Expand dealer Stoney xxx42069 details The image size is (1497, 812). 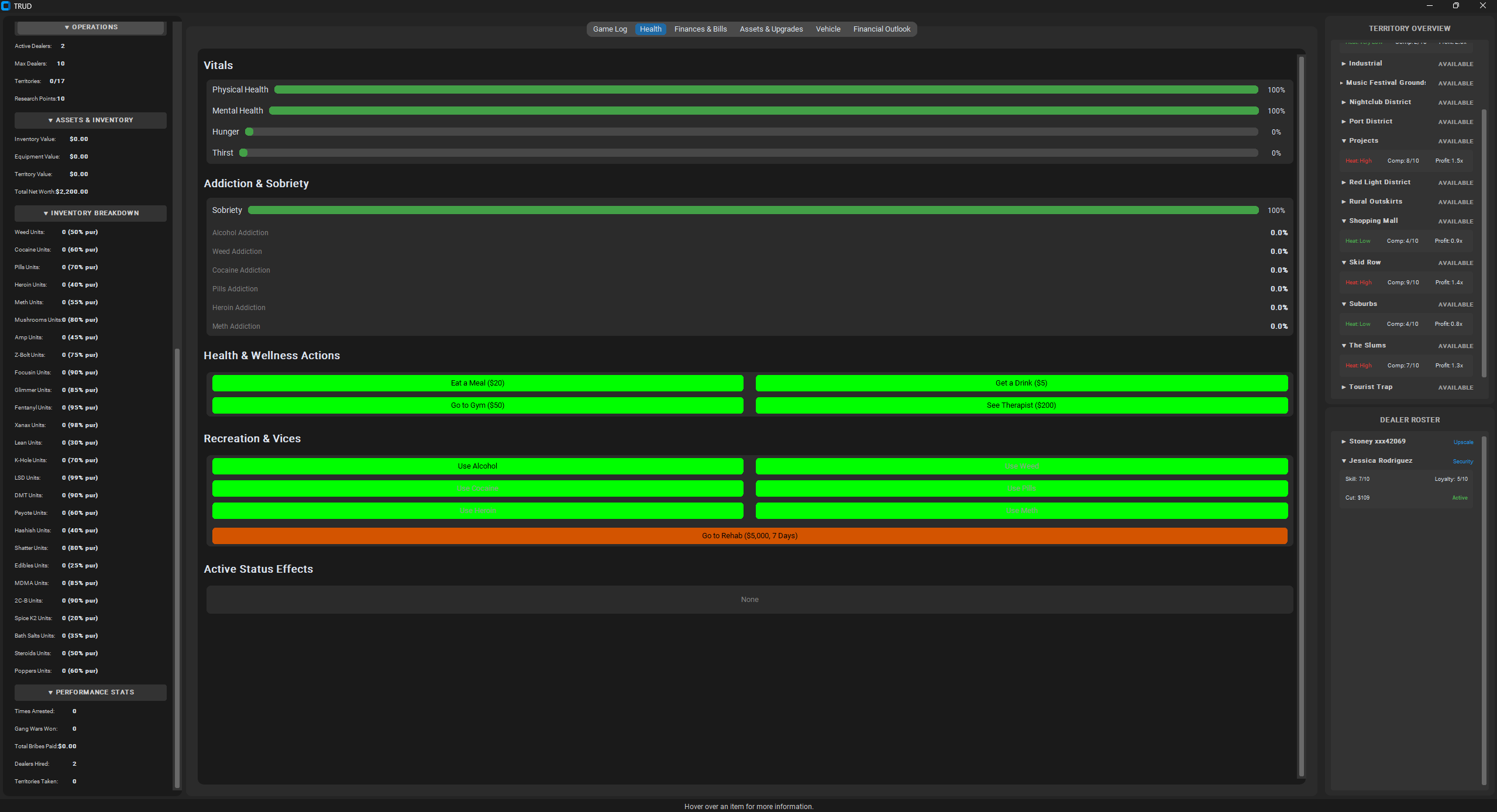click(1344, 442)
